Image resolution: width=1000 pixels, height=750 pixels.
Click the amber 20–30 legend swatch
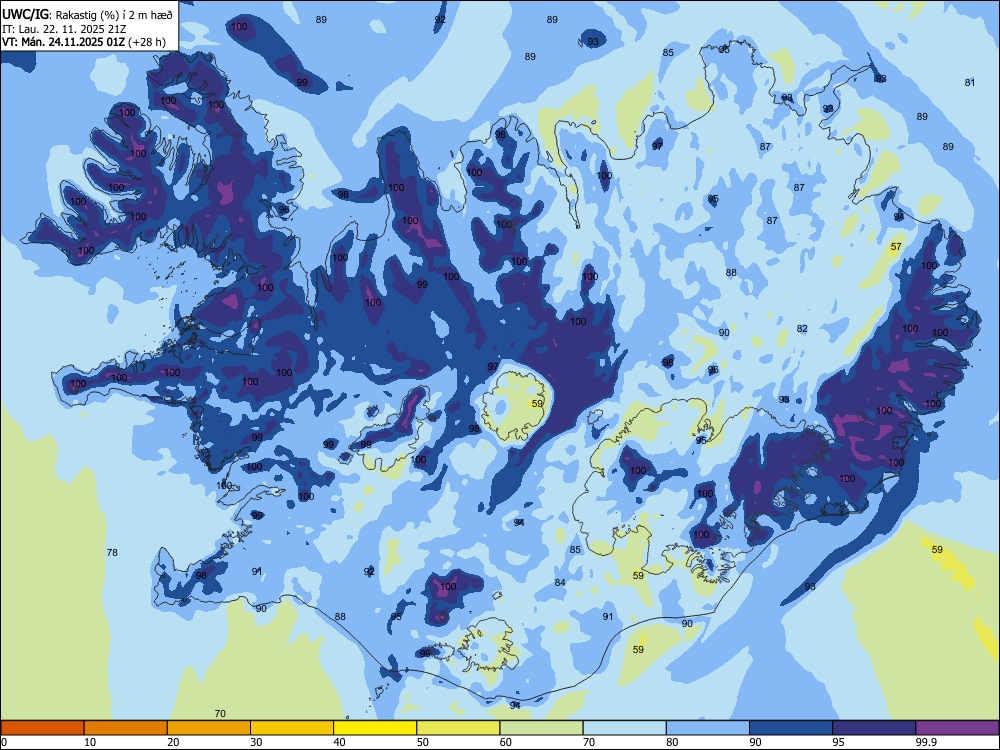(209, 728)
